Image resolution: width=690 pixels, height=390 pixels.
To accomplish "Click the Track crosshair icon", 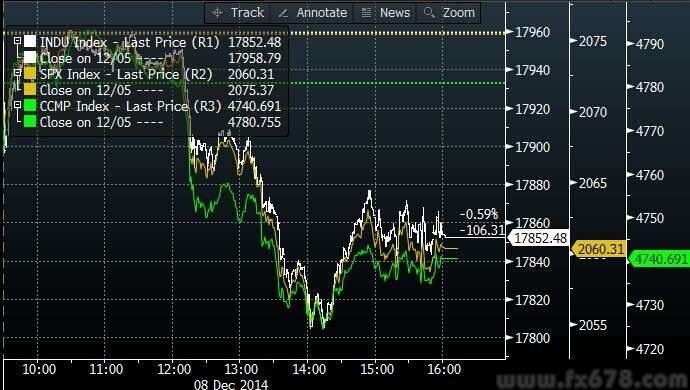I will point(217,13).
